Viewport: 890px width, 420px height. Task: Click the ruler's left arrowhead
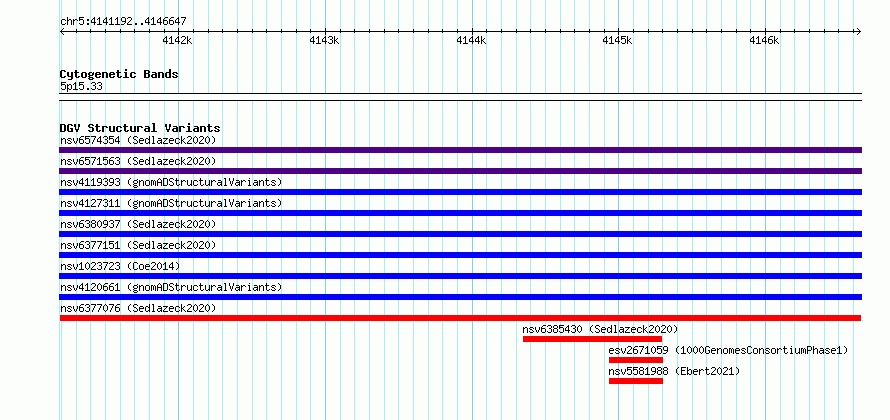click(x=62, y=32)
